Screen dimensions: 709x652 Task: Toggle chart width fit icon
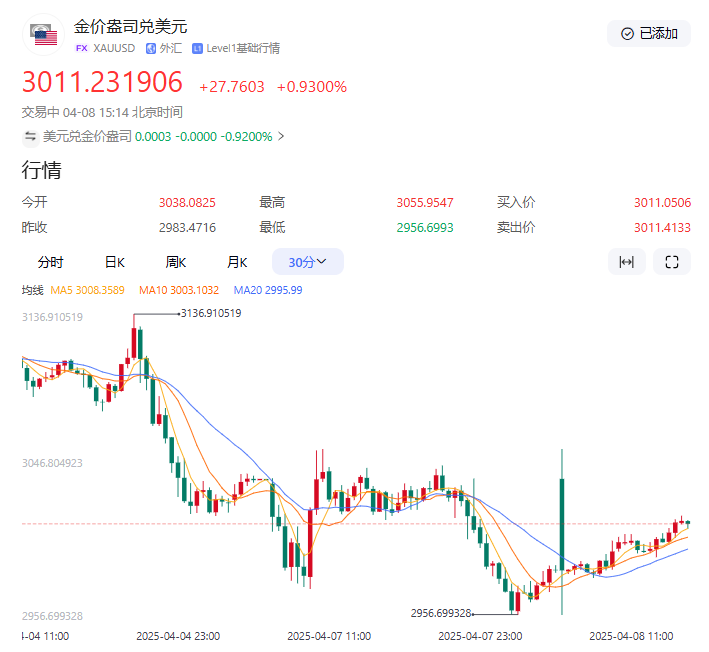pyautogui.click(x=626, y=262)
